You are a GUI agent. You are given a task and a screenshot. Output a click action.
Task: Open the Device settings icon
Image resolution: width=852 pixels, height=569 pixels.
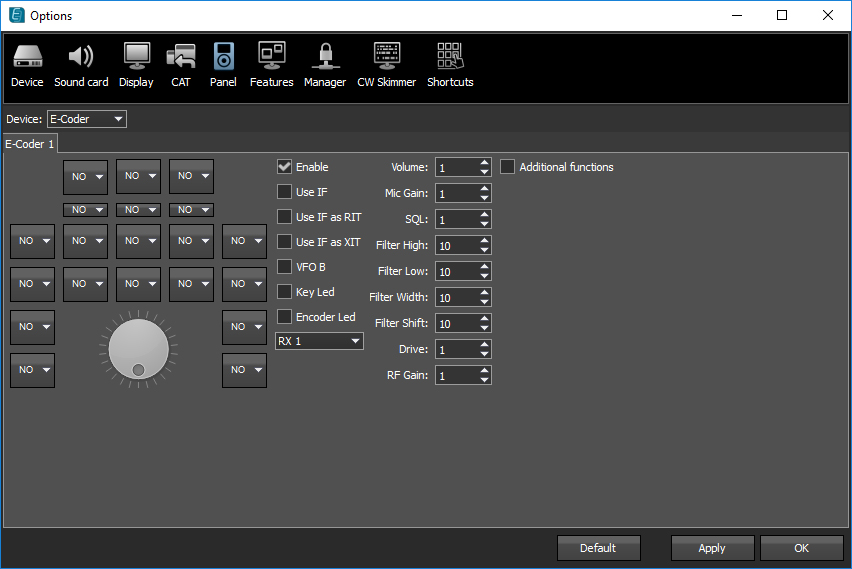(x=27, y=65)
